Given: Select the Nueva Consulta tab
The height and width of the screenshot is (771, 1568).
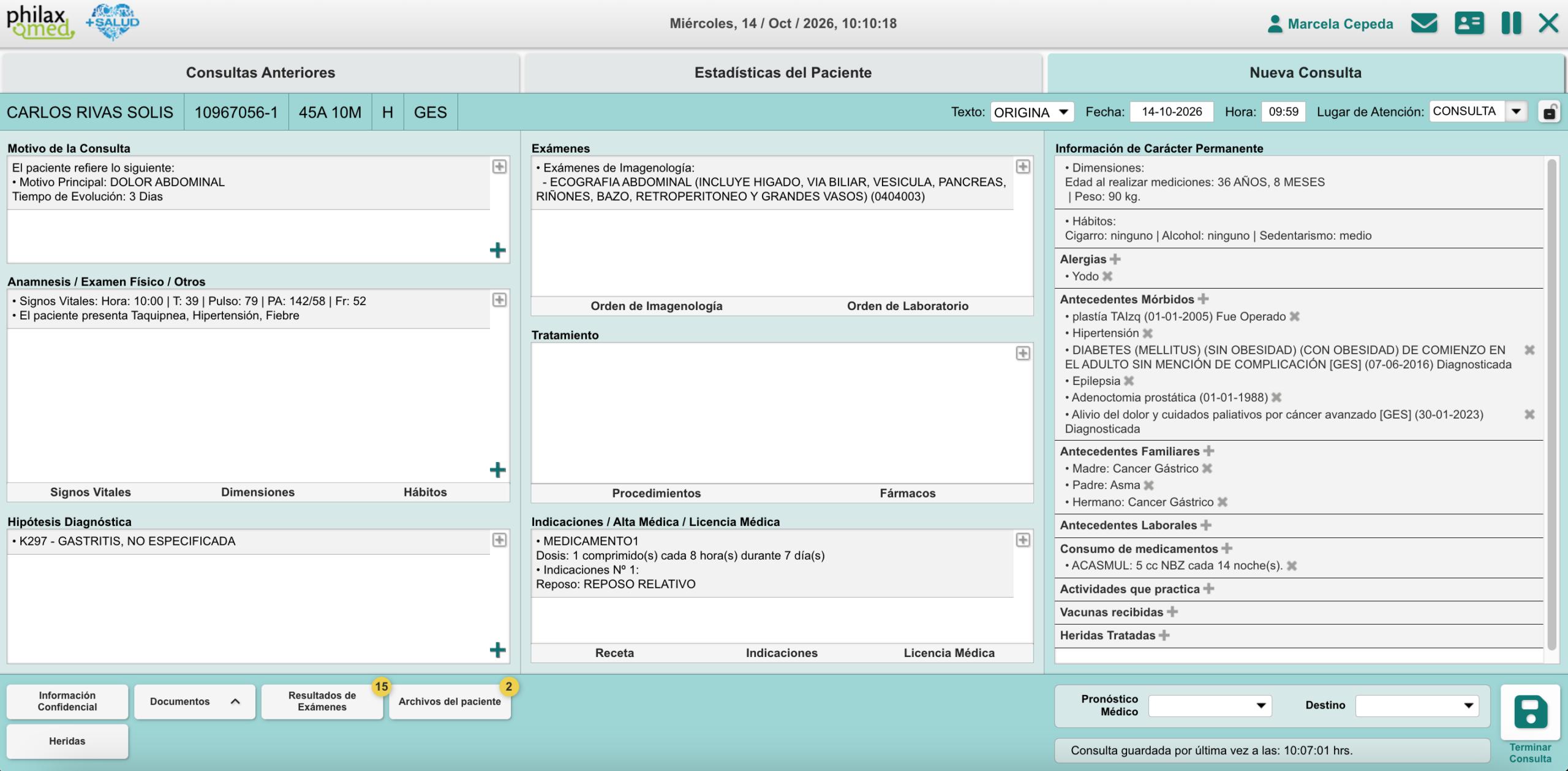Looking at the screenshot, I should pyautogui.click(x=1305, y=73).
